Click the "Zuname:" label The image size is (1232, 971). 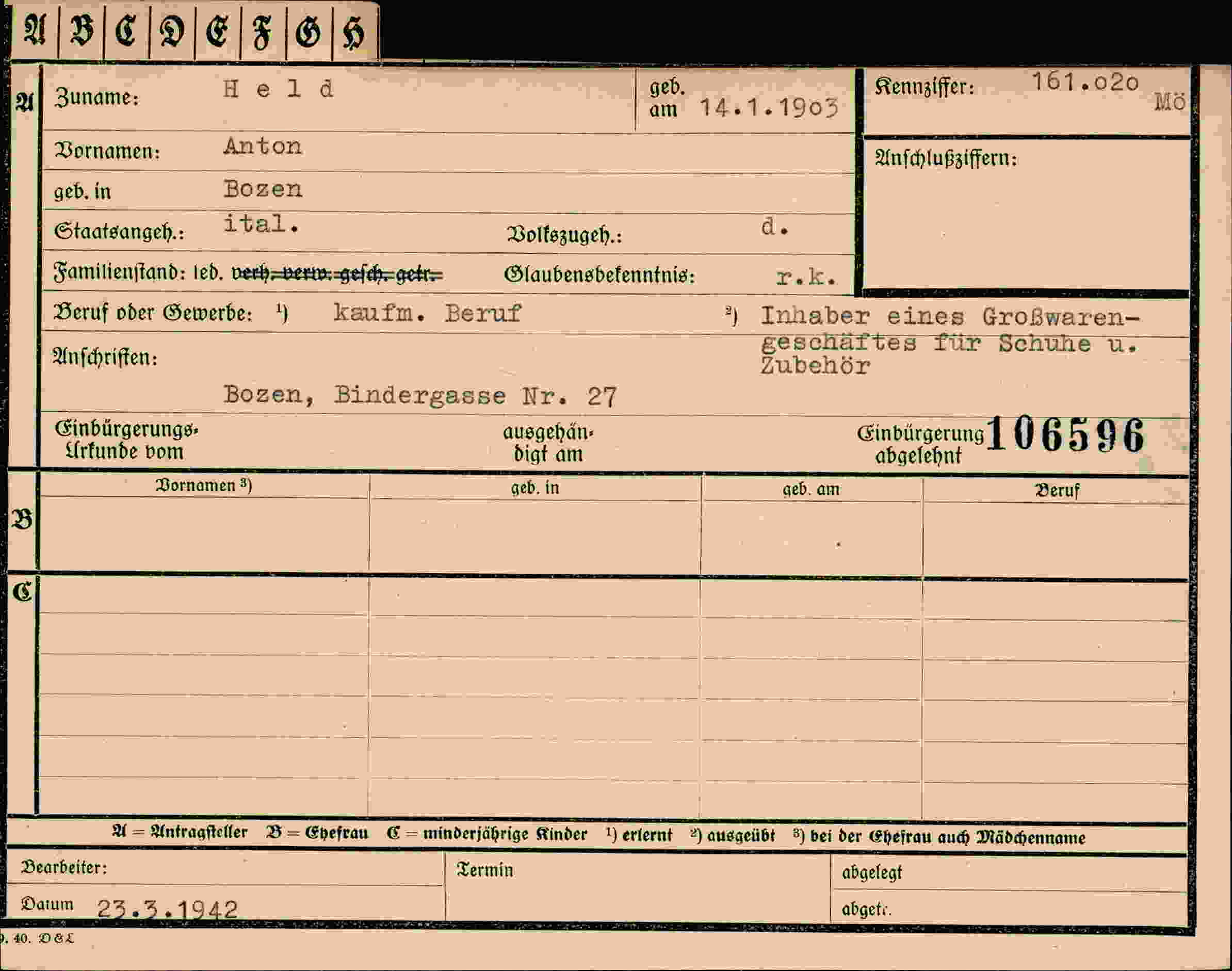tap(96, 98)
